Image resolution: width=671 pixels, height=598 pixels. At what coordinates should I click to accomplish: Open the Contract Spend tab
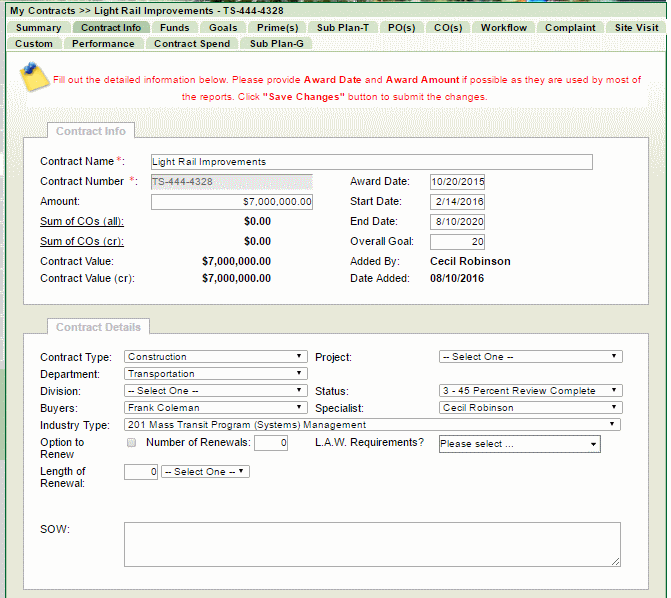coord(190,44)
